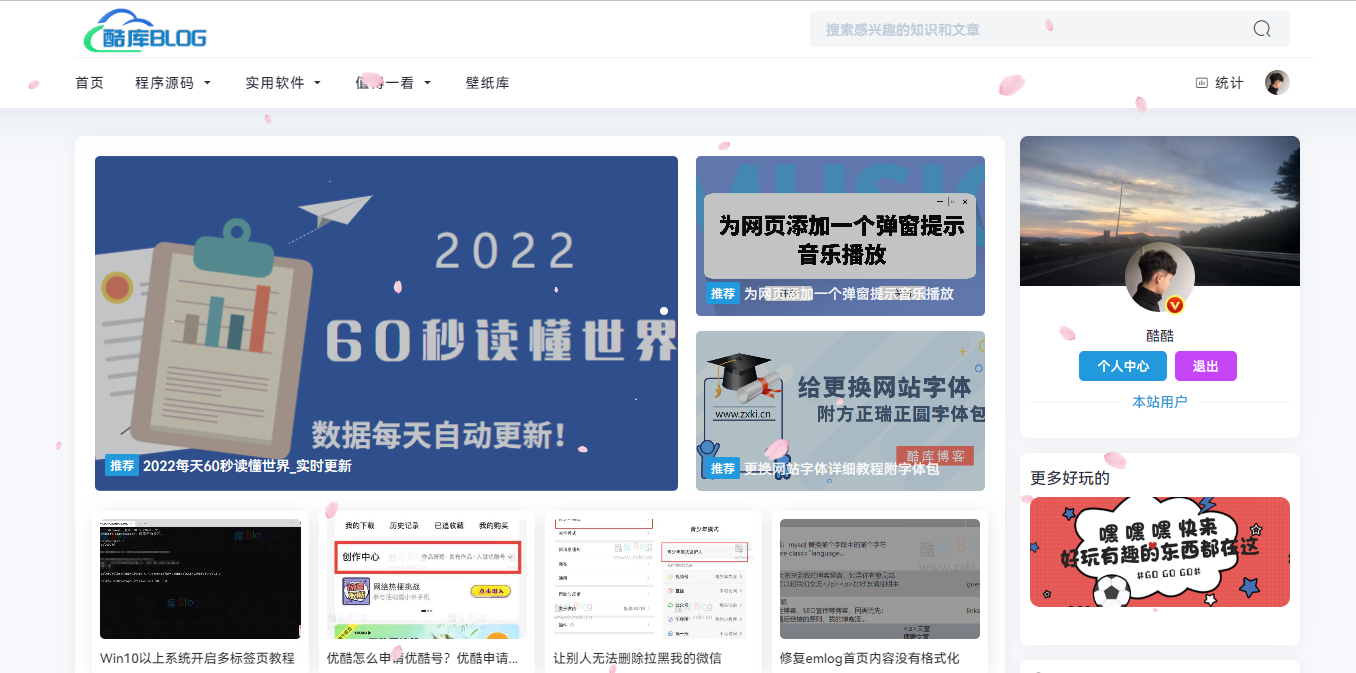Open the 壁纸库 navigation item
Viewport: 1356px width, 673px height.
(488, 83)
